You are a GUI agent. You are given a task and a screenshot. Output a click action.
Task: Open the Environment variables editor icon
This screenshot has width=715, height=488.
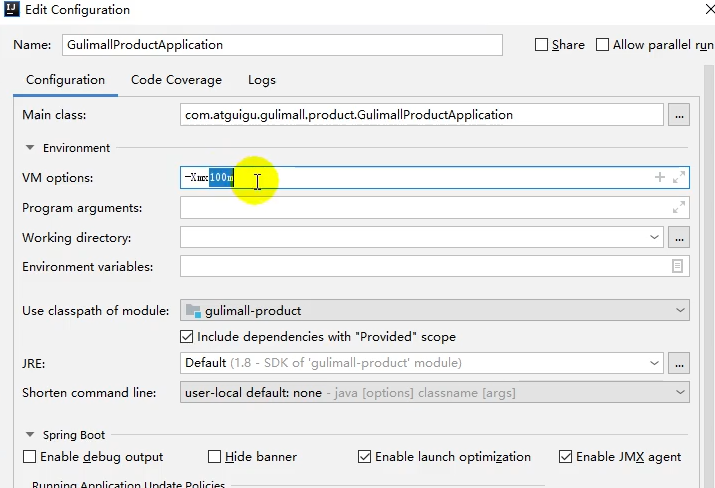(678, 267)
